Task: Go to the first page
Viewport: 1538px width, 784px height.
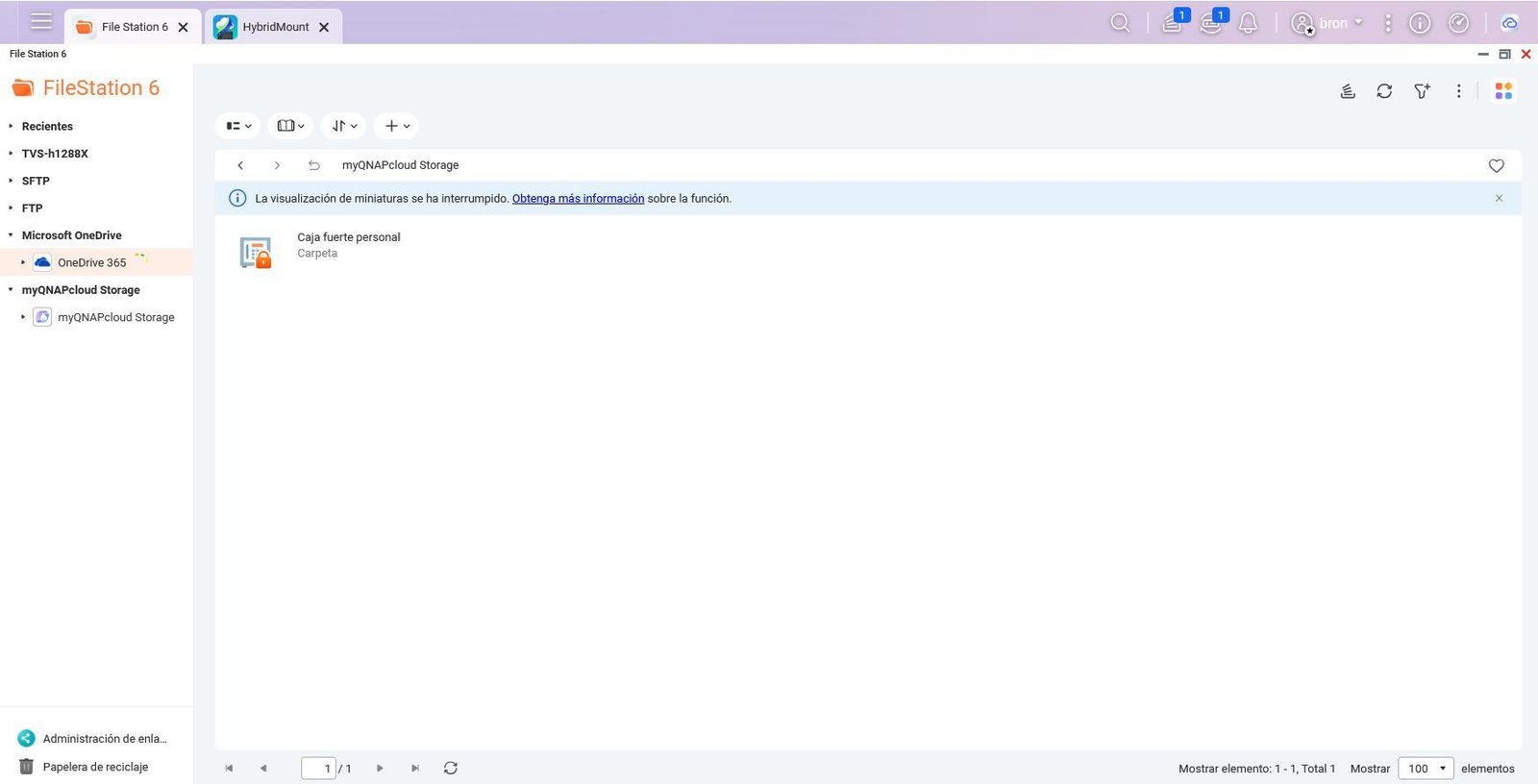Action: tap(229, 769)
